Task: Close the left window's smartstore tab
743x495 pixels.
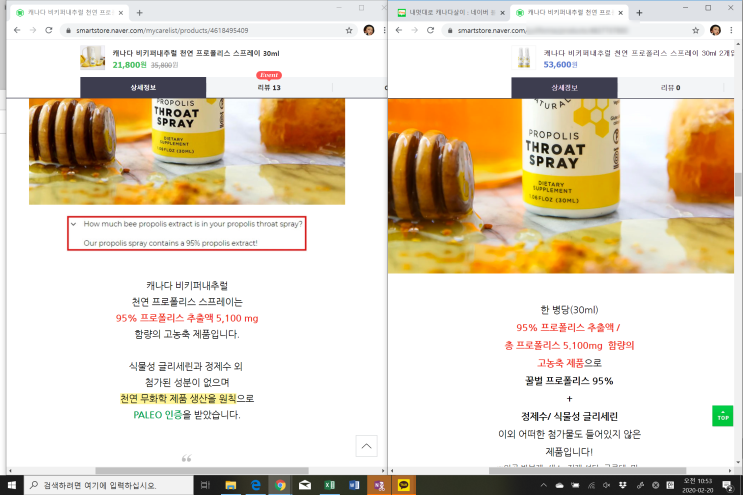Action: (x=121, y=13)
